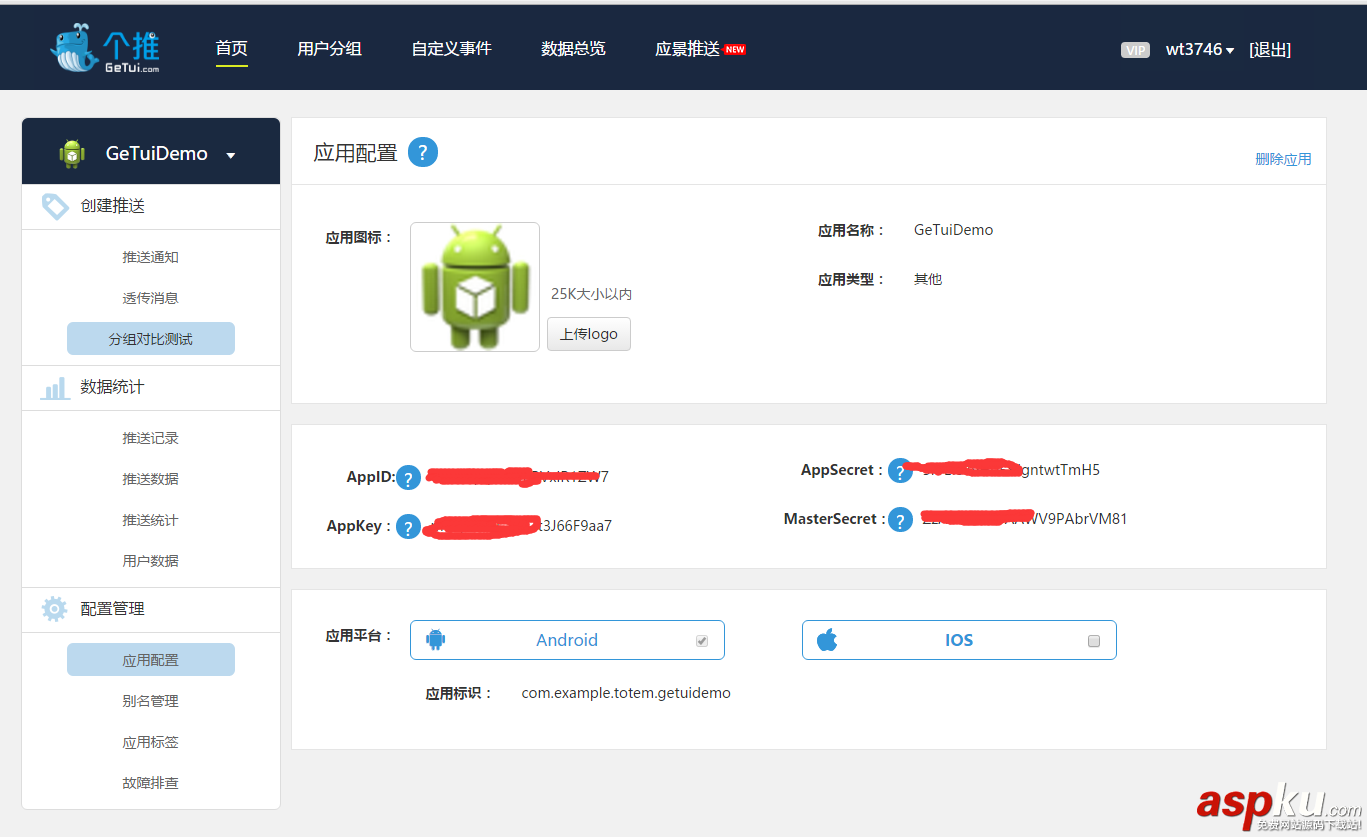The height and width of the screenshot is (837, 1367).
Task: Click the 创建推送 tag icon
Action: pyautogui.click(x=54, y=206)
